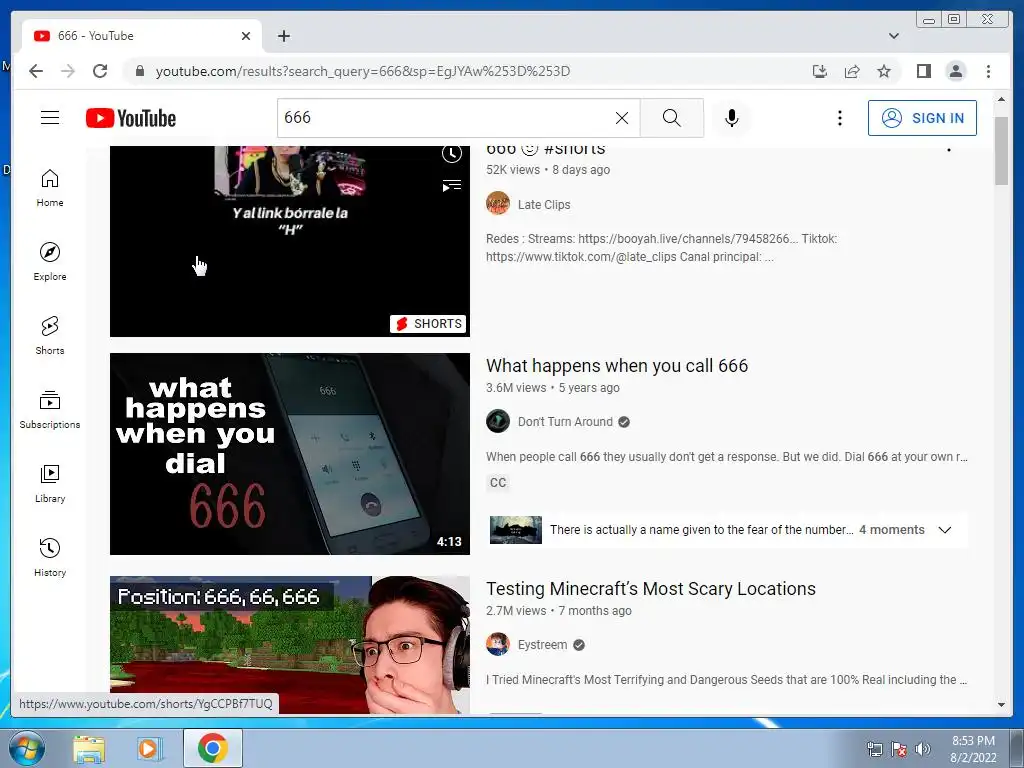
Task: Open title What happens when you call 666
Action: pyautogui.click(x=616, y=366)
